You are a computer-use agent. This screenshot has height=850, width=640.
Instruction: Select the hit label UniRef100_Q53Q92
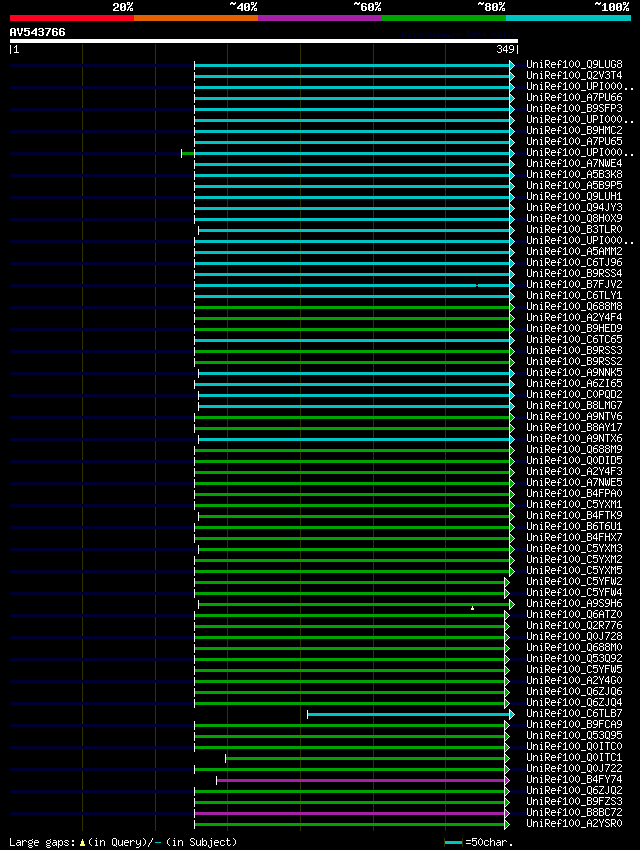click(574, 658)
